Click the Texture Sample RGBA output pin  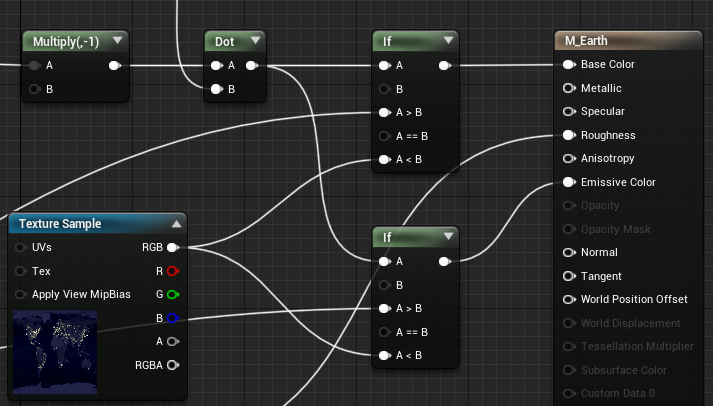pos(173,365)
